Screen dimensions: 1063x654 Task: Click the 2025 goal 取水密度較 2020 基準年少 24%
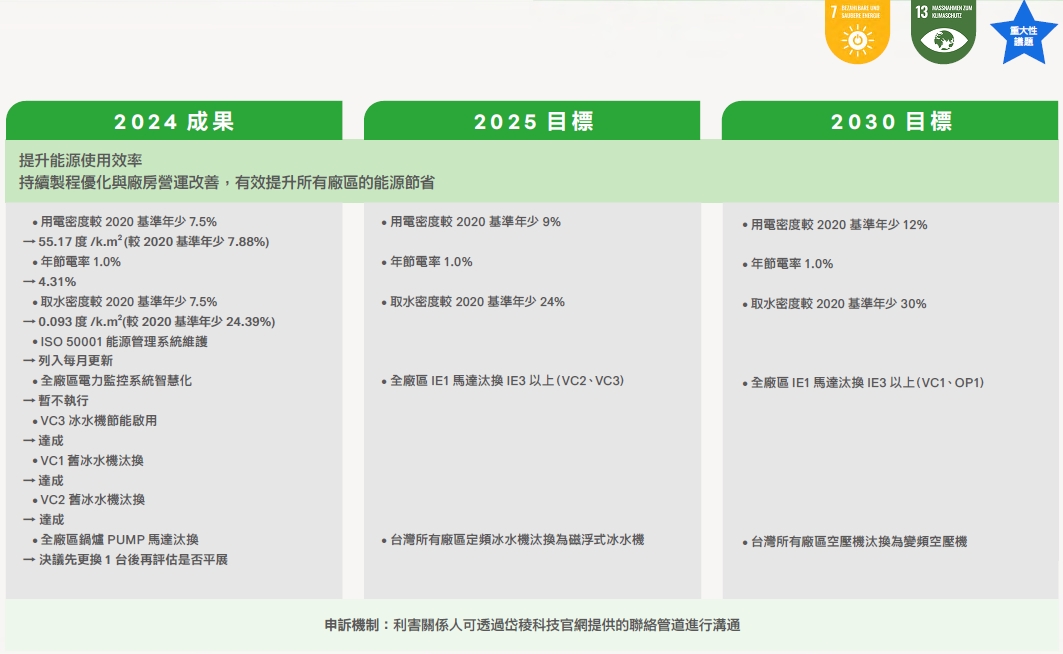coord(477,302)
